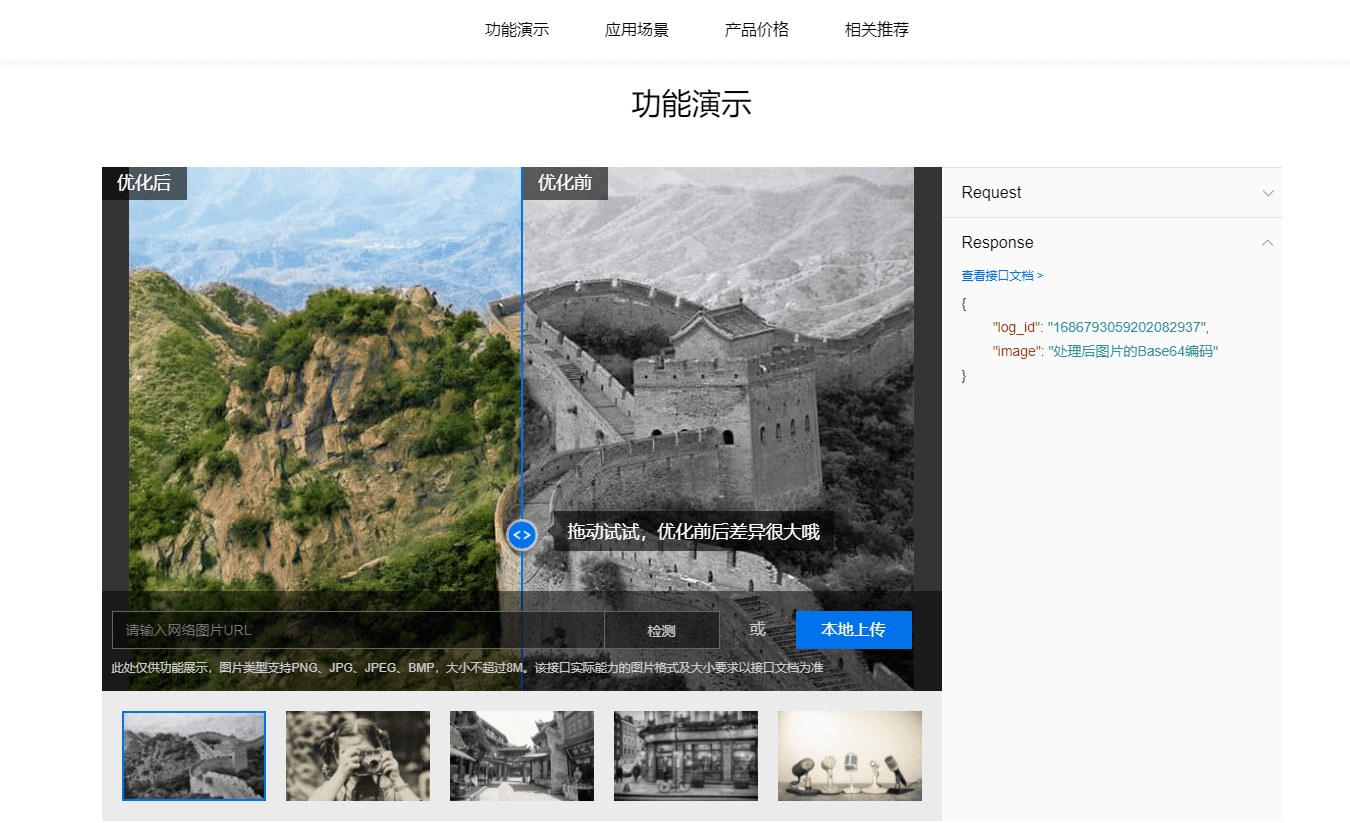Click the 本地上传 upload button
The image size is (1350, 823).
[854, 630]
